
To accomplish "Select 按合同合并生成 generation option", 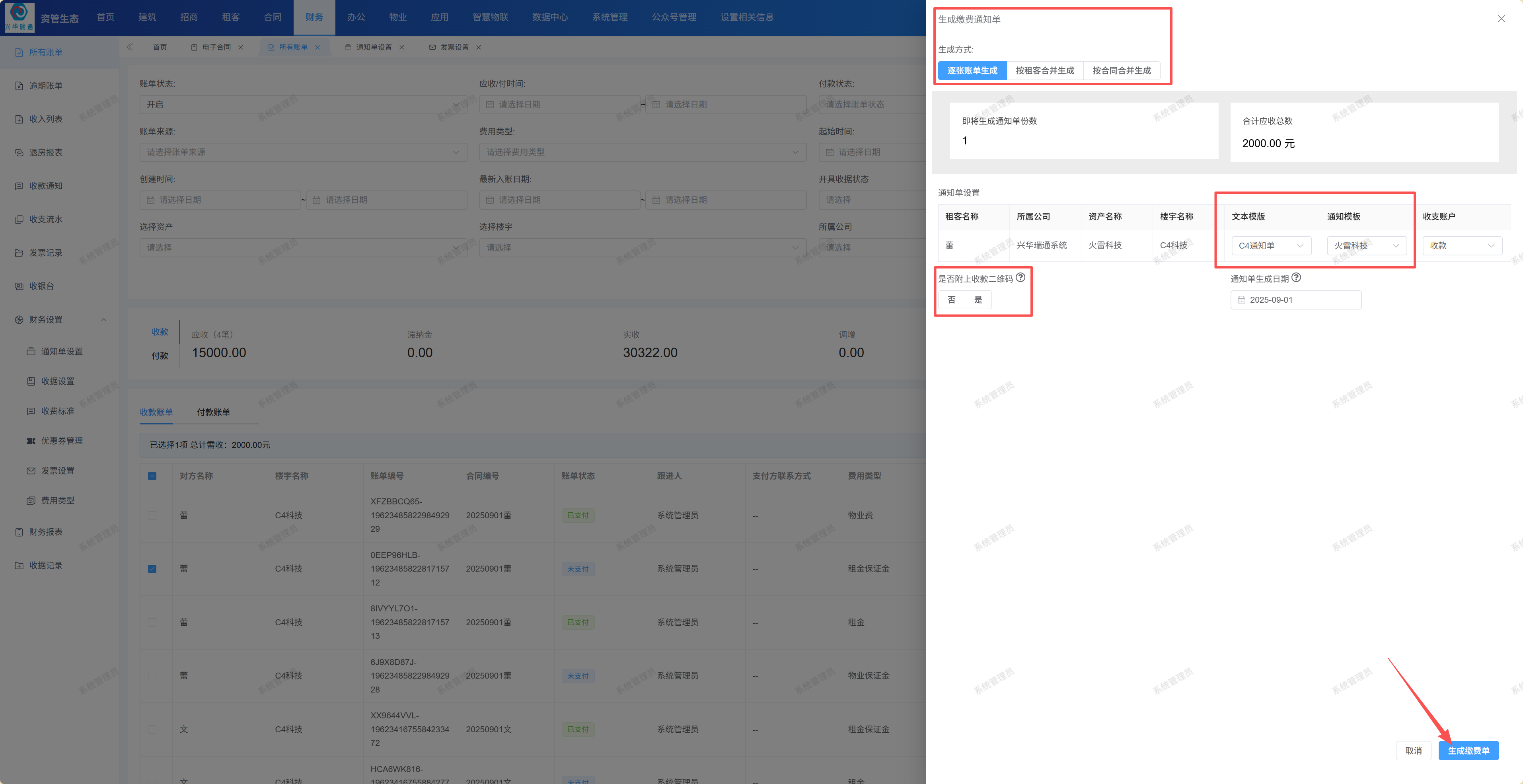I will pos(1121,70).
